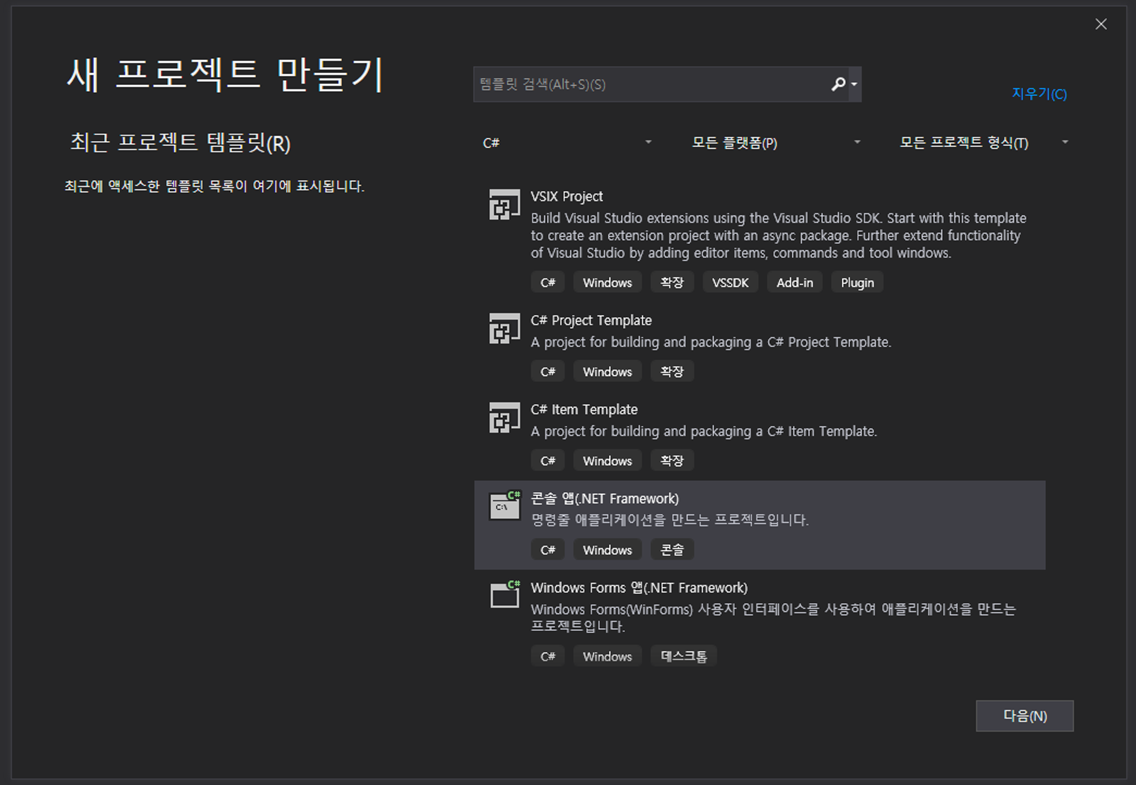
Task: Click the 데스크톱 tag on Windows Forms
Action: click(x=683, y=656)
